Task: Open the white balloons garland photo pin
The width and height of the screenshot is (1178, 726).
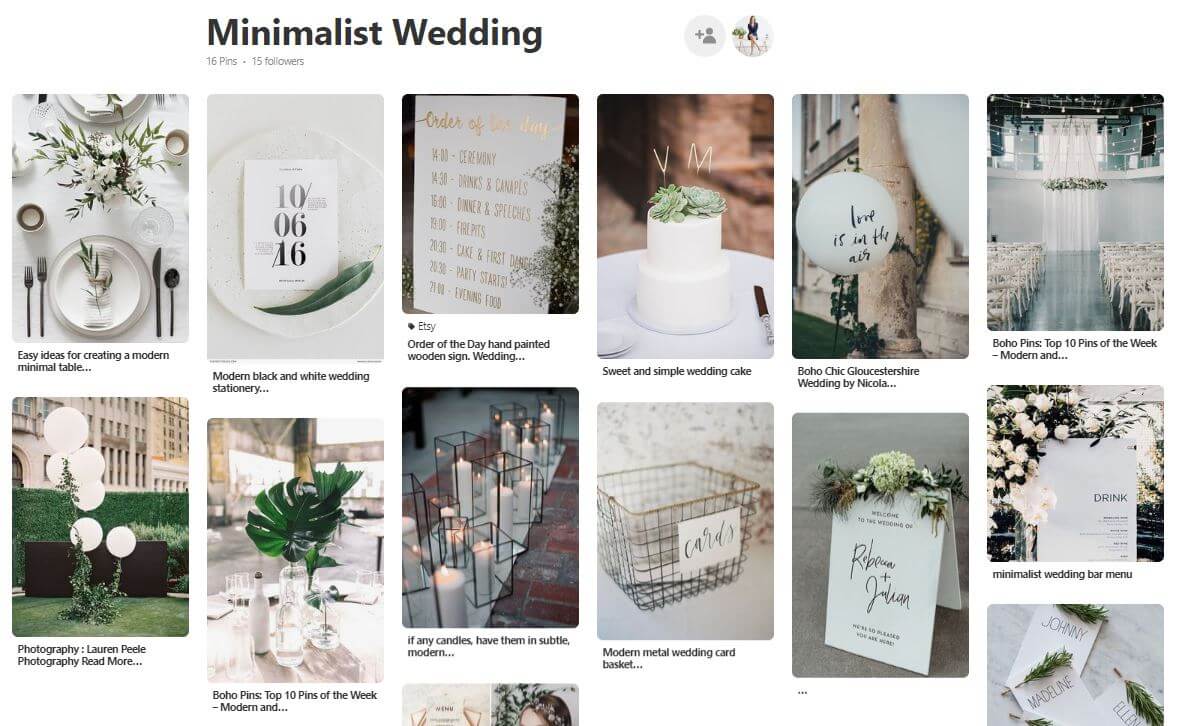Action: 101,517
